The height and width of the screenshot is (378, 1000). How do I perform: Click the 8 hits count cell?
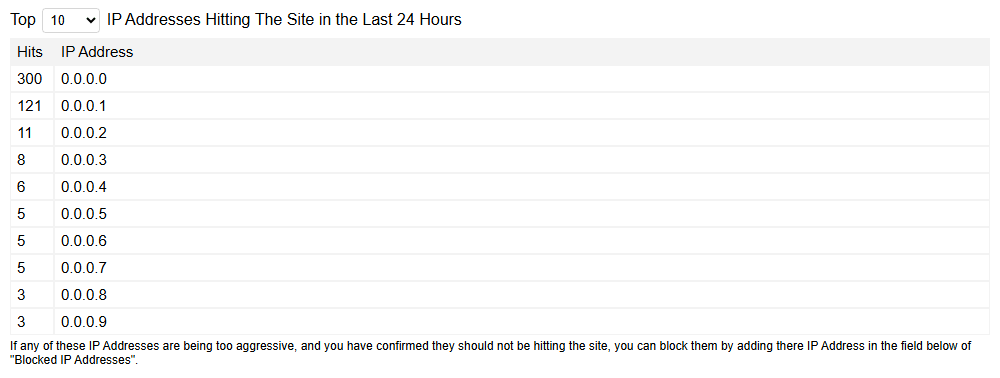coord(32,160)
